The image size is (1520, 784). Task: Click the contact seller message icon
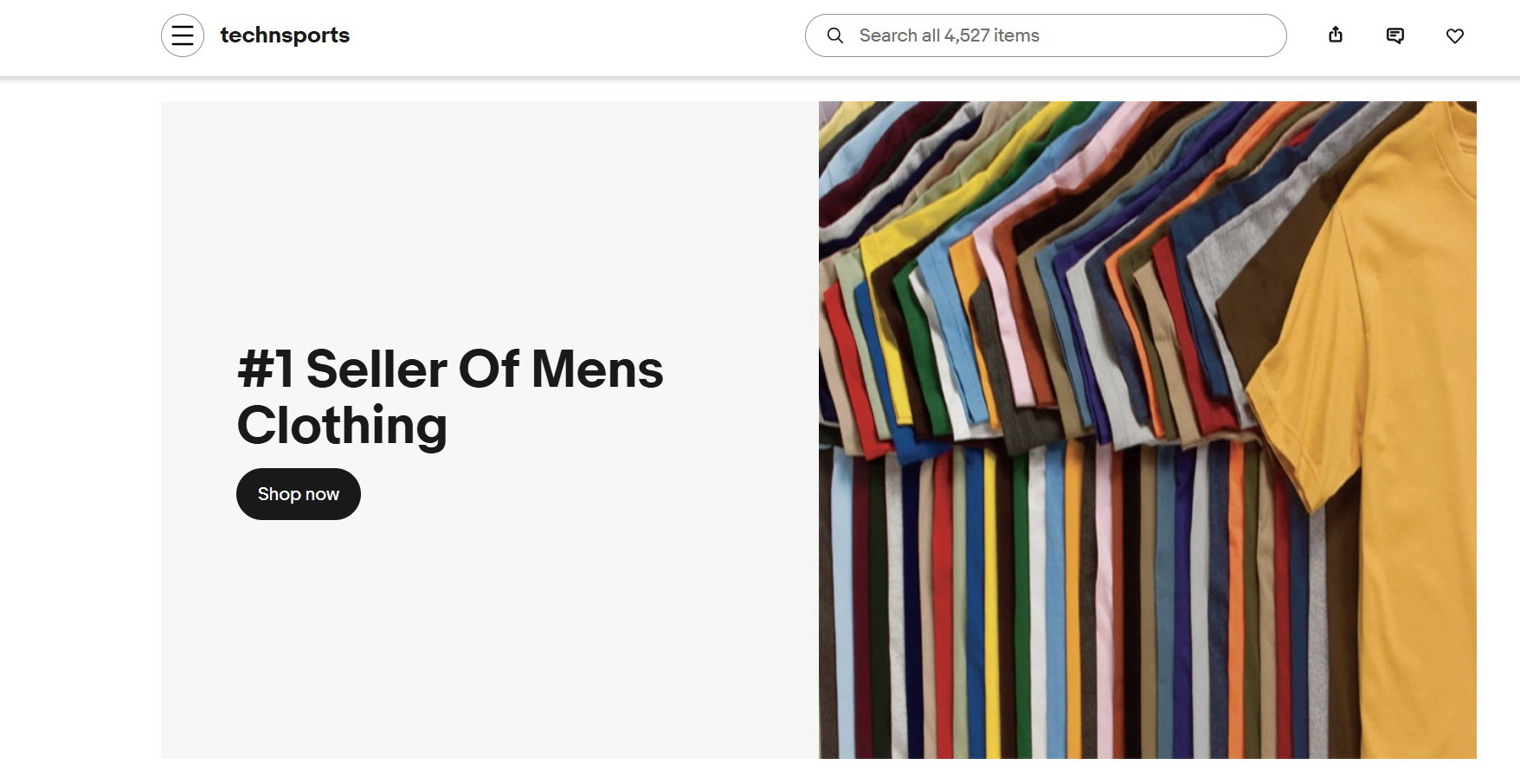pos(1395,35)
